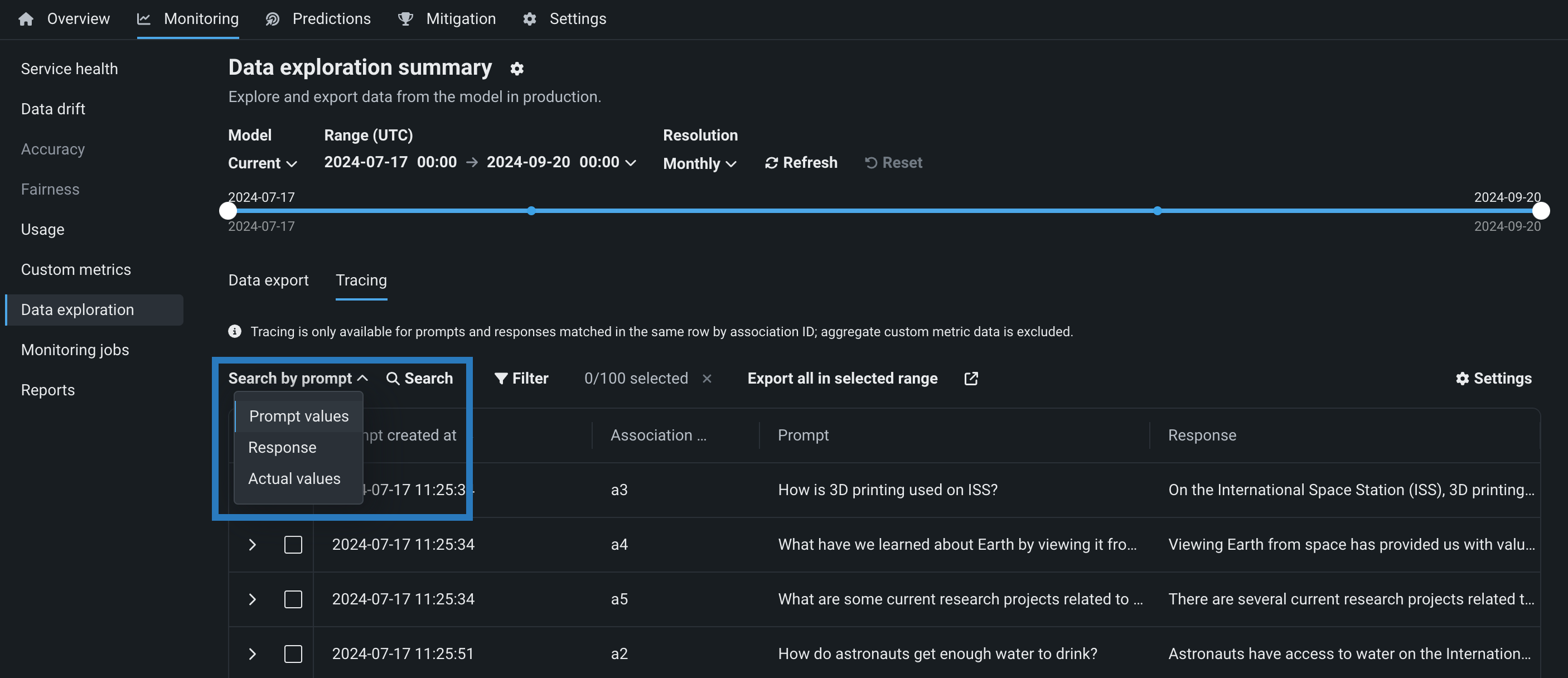Click the Refresh icon button

point(771,163)
